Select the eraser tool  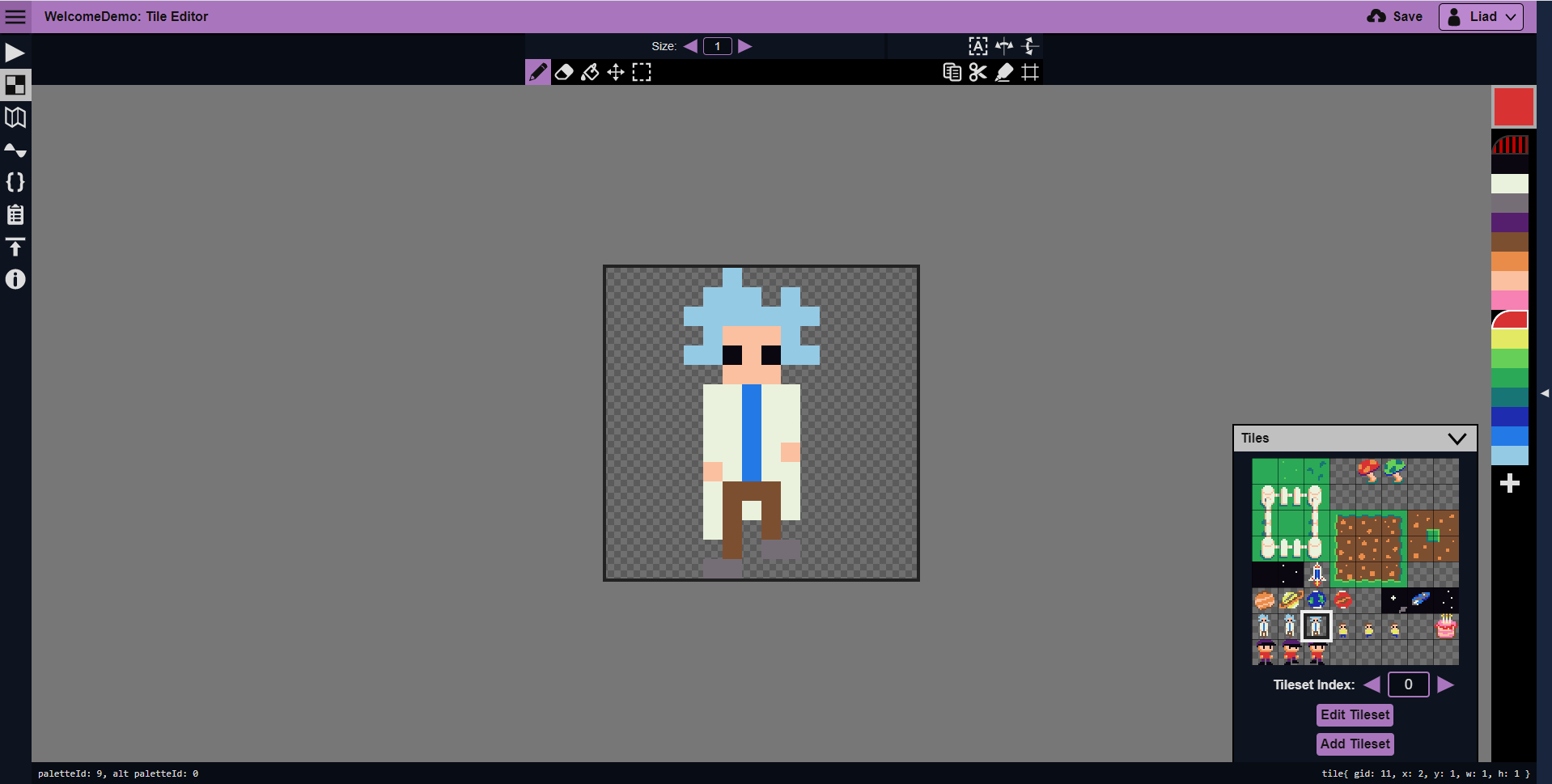tap(564, 72)
